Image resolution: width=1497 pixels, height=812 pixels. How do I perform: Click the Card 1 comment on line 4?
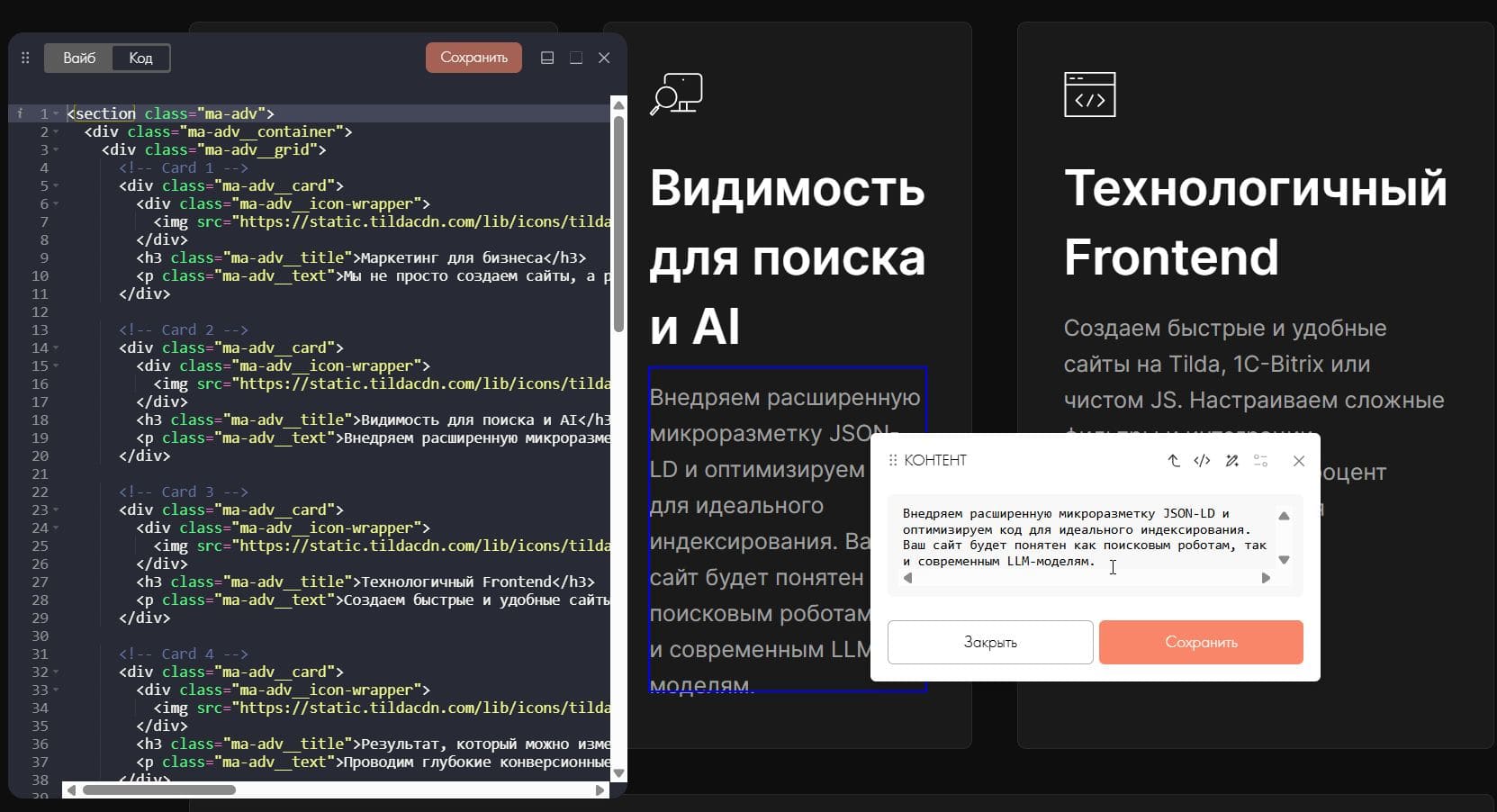click(184, 167)
